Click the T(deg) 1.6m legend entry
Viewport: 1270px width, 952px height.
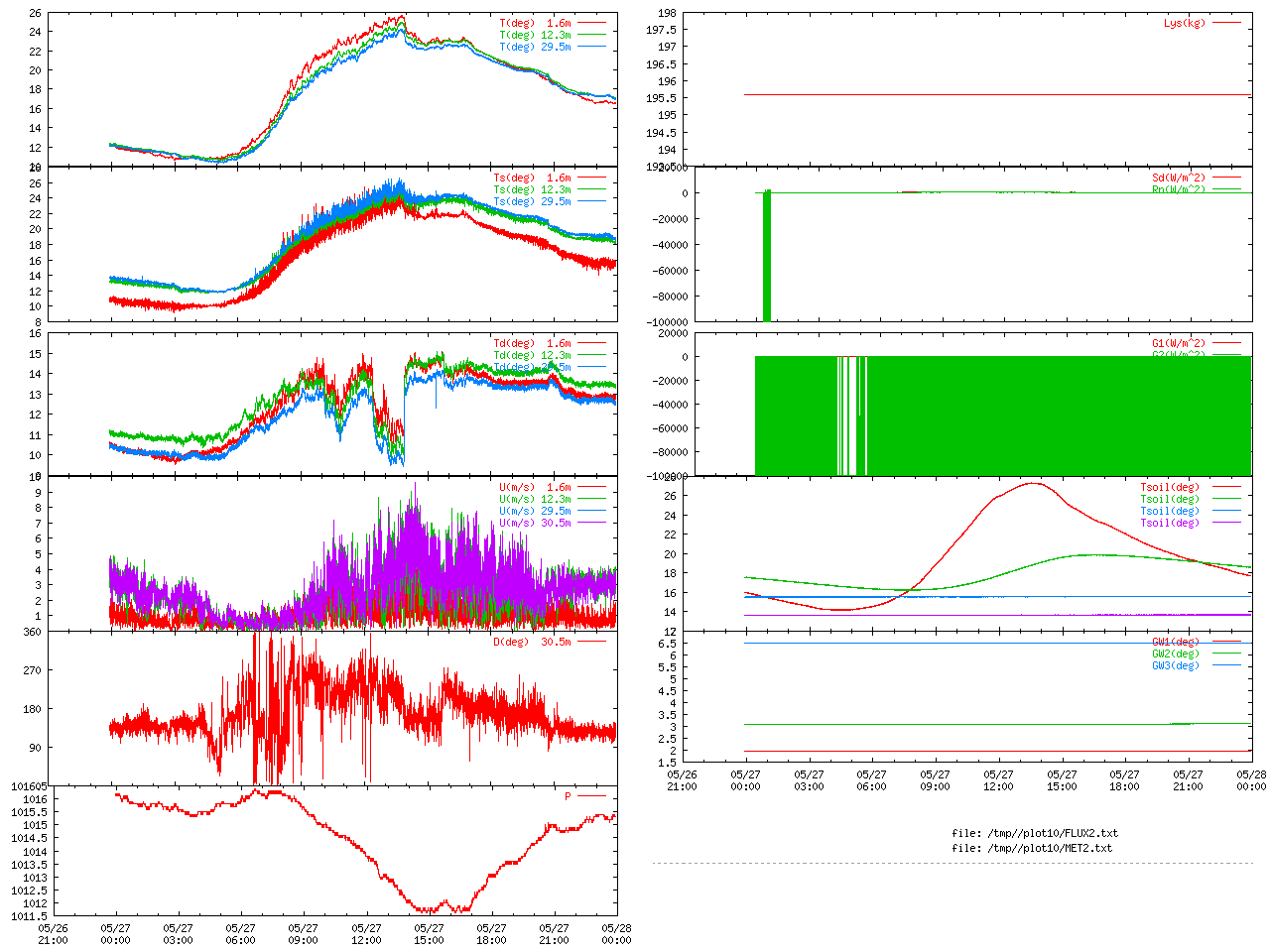(535, 23)
